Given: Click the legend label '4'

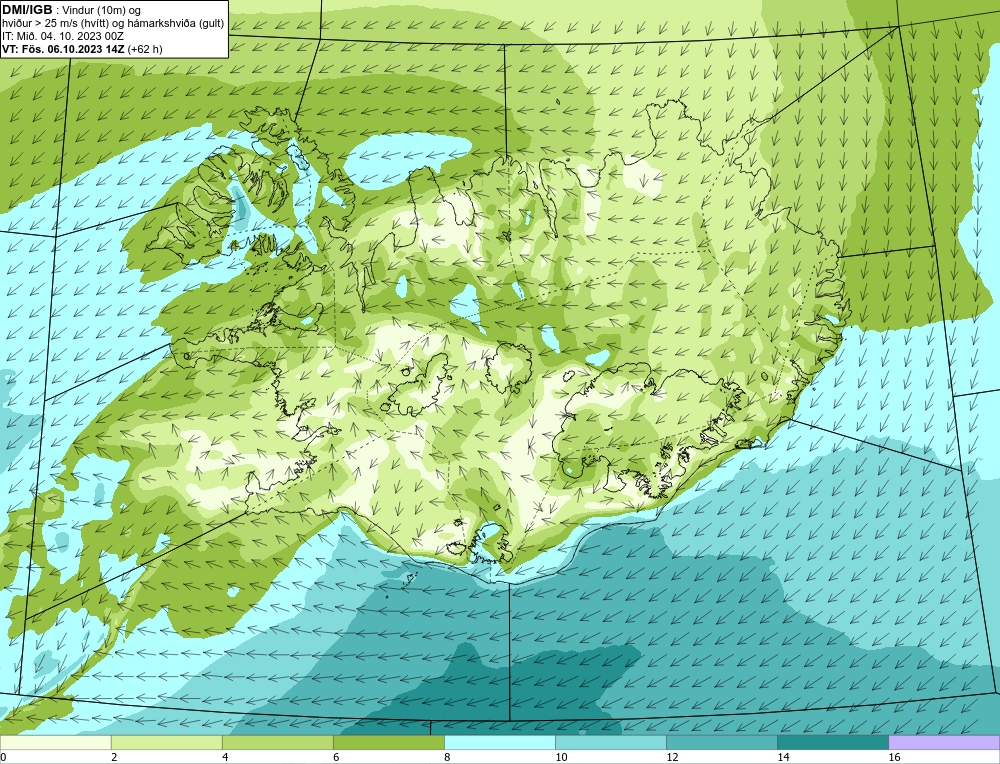Looking at the screenshot, I should [x=225, y=757].
